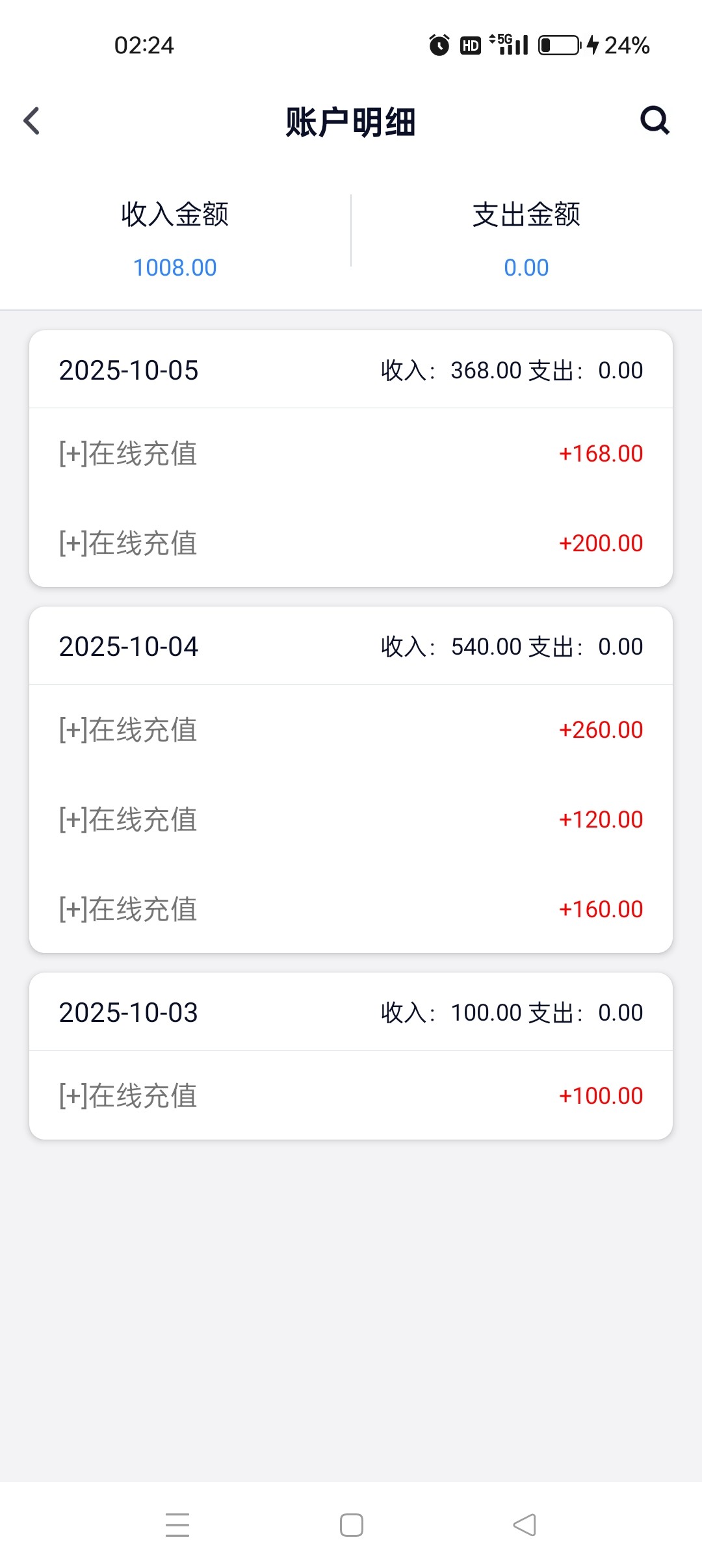Screen dimensions: 702x1568
Task: Open the 2025-10-05 date header
Action: click(351, 370)
